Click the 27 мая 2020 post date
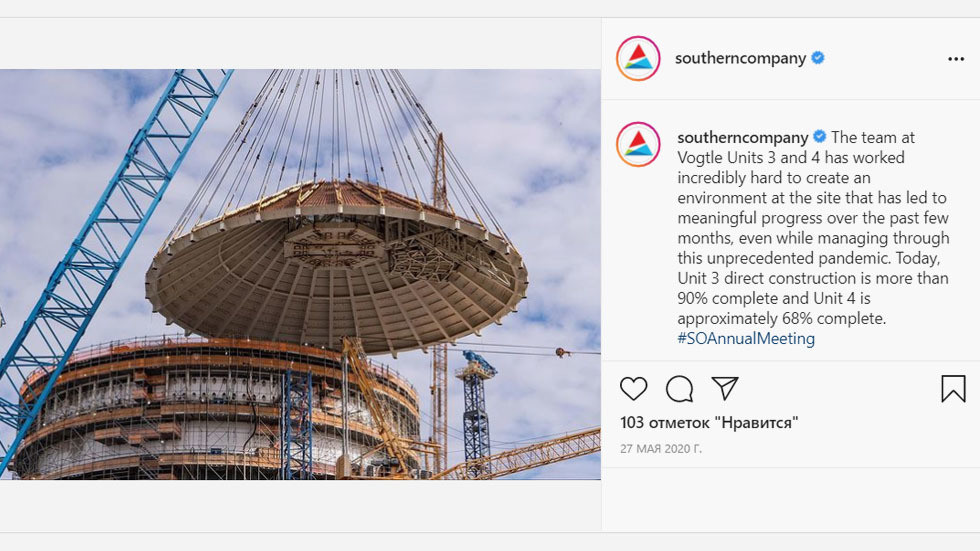The height and width of the screenshot is (551, 980). pyautogui.click(x=661, y=449)
